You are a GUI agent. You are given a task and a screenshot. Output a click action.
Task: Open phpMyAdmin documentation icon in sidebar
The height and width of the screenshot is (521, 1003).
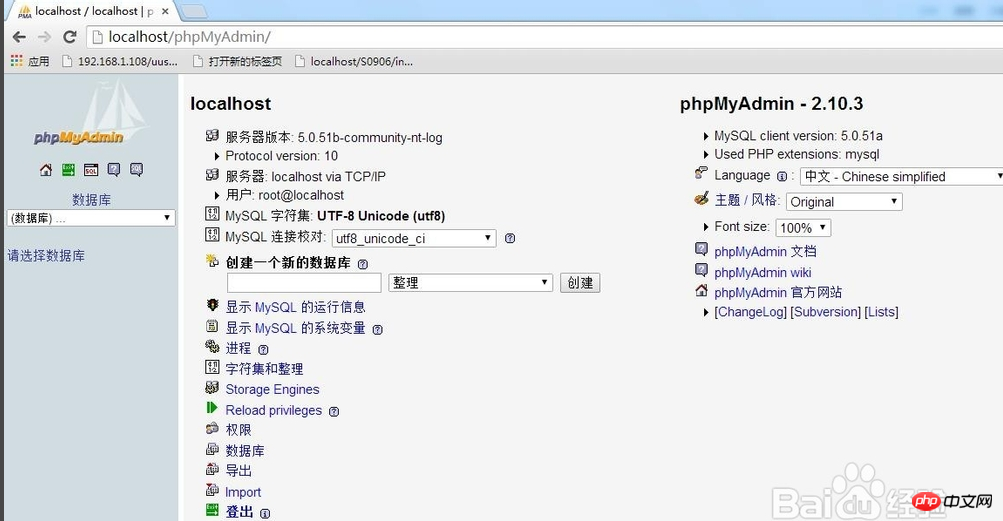[114, 170]
